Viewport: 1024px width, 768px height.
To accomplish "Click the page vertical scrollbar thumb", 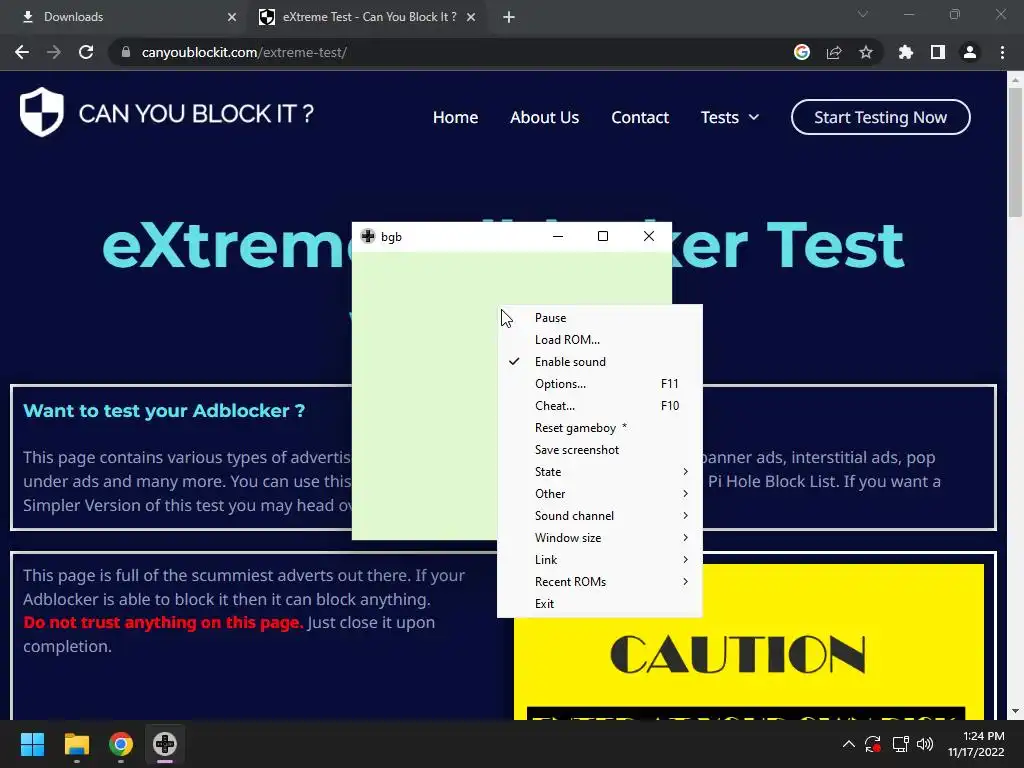I will click(x=1015, y=152).
